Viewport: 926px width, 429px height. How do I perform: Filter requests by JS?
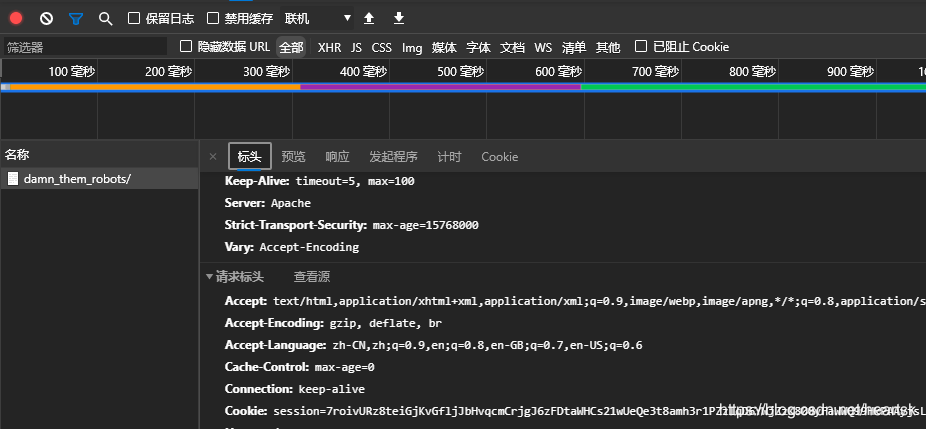click(357, 47)
